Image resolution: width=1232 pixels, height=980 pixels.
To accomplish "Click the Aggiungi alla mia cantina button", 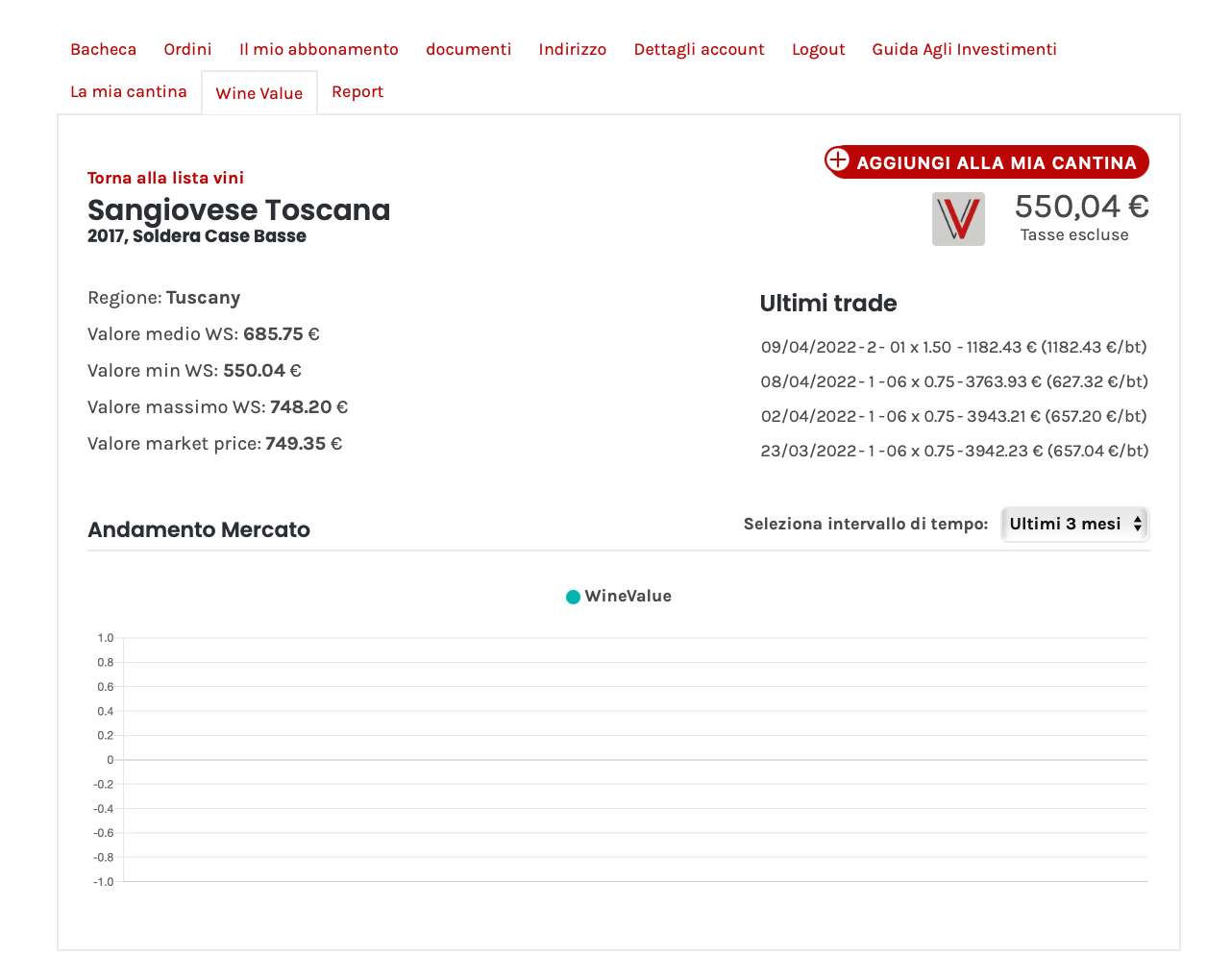I will 988,161.
